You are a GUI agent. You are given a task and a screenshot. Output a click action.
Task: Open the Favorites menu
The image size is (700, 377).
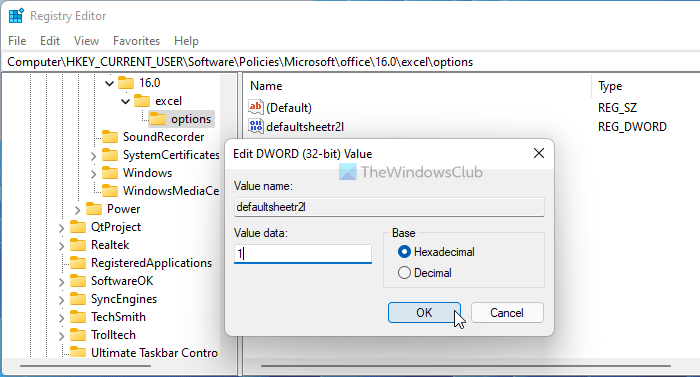(136, 41)
